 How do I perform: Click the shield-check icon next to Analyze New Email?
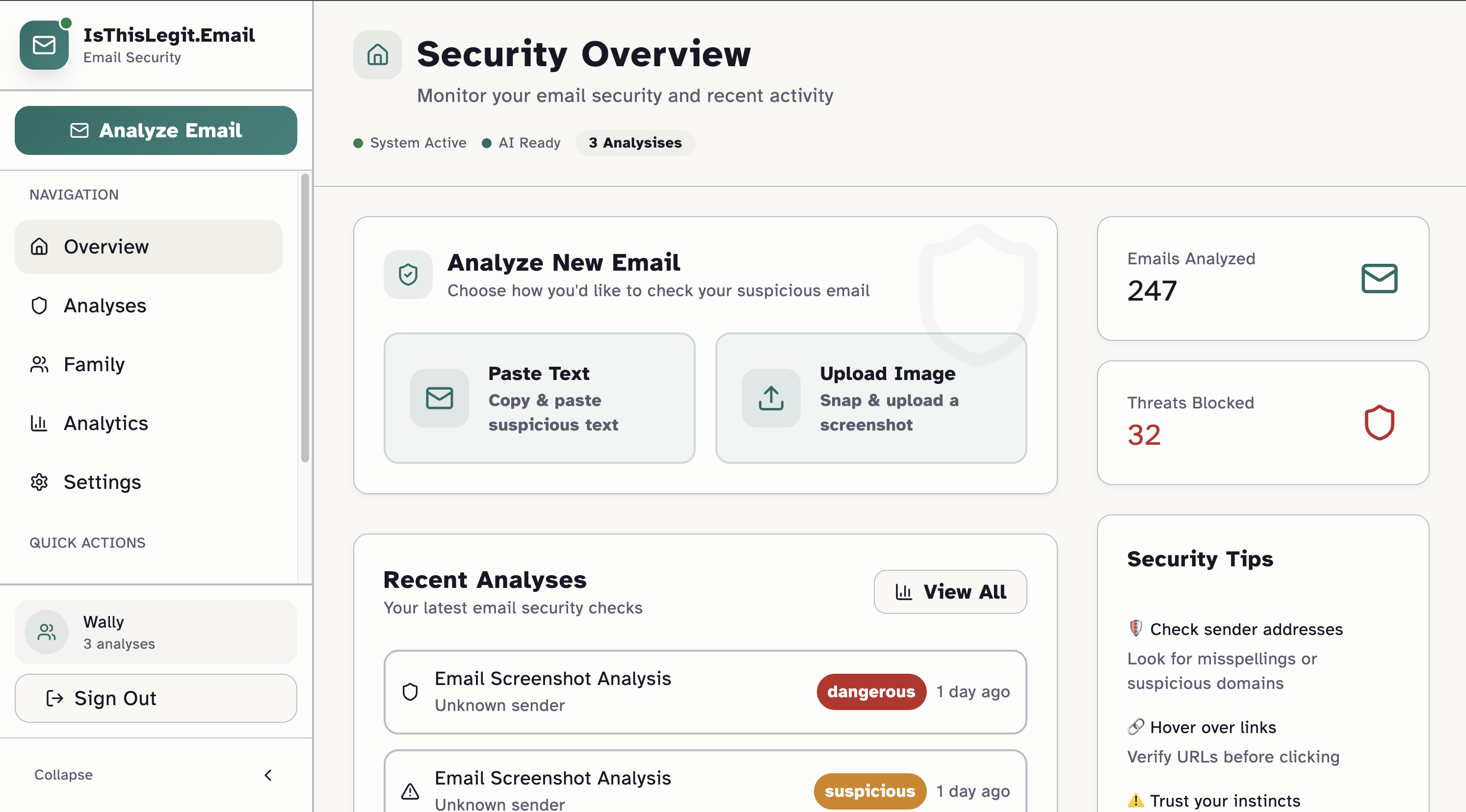(408, 275)
